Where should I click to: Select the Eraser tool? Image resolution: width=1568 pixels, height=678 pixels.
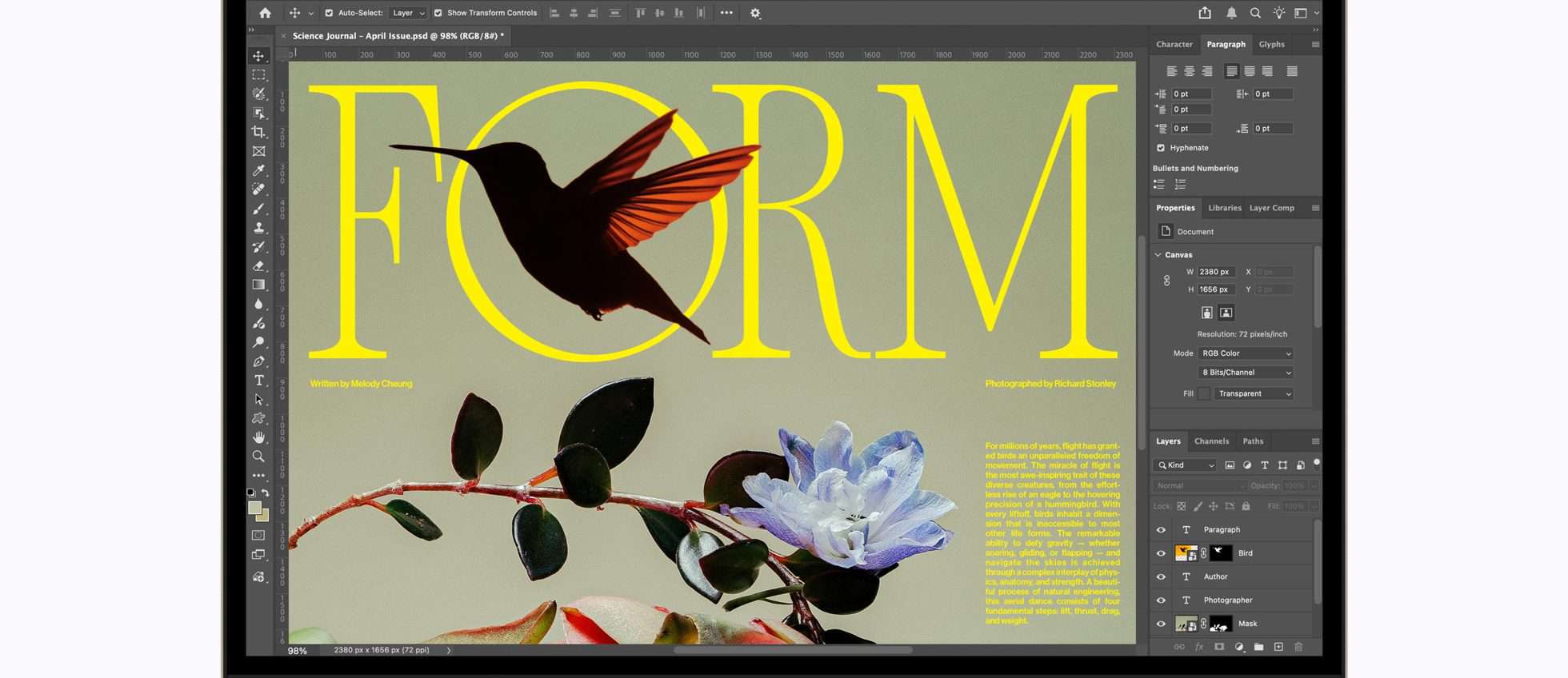click(x=258, y=266)
